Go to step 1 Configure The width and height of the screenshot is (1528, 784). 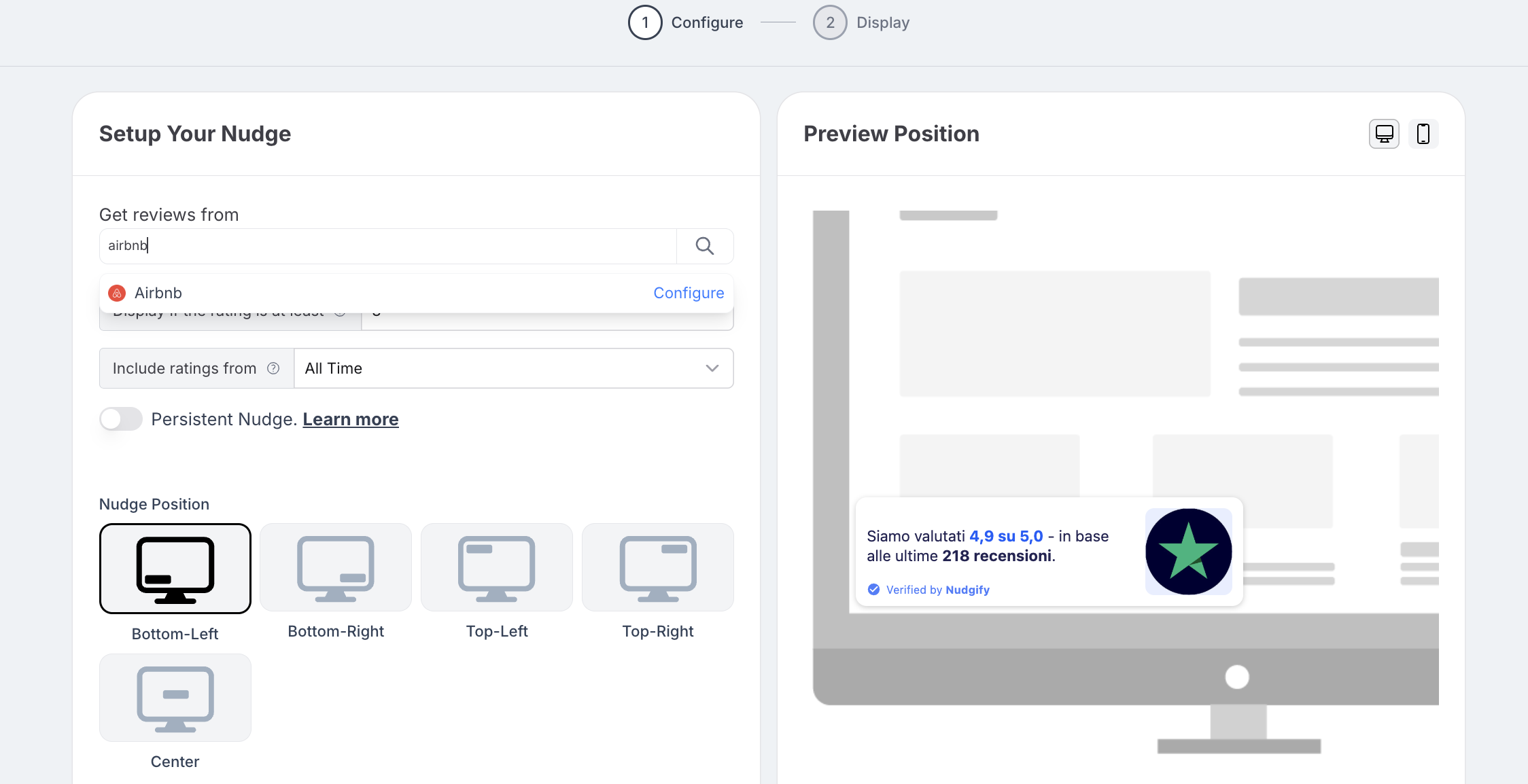645,22
